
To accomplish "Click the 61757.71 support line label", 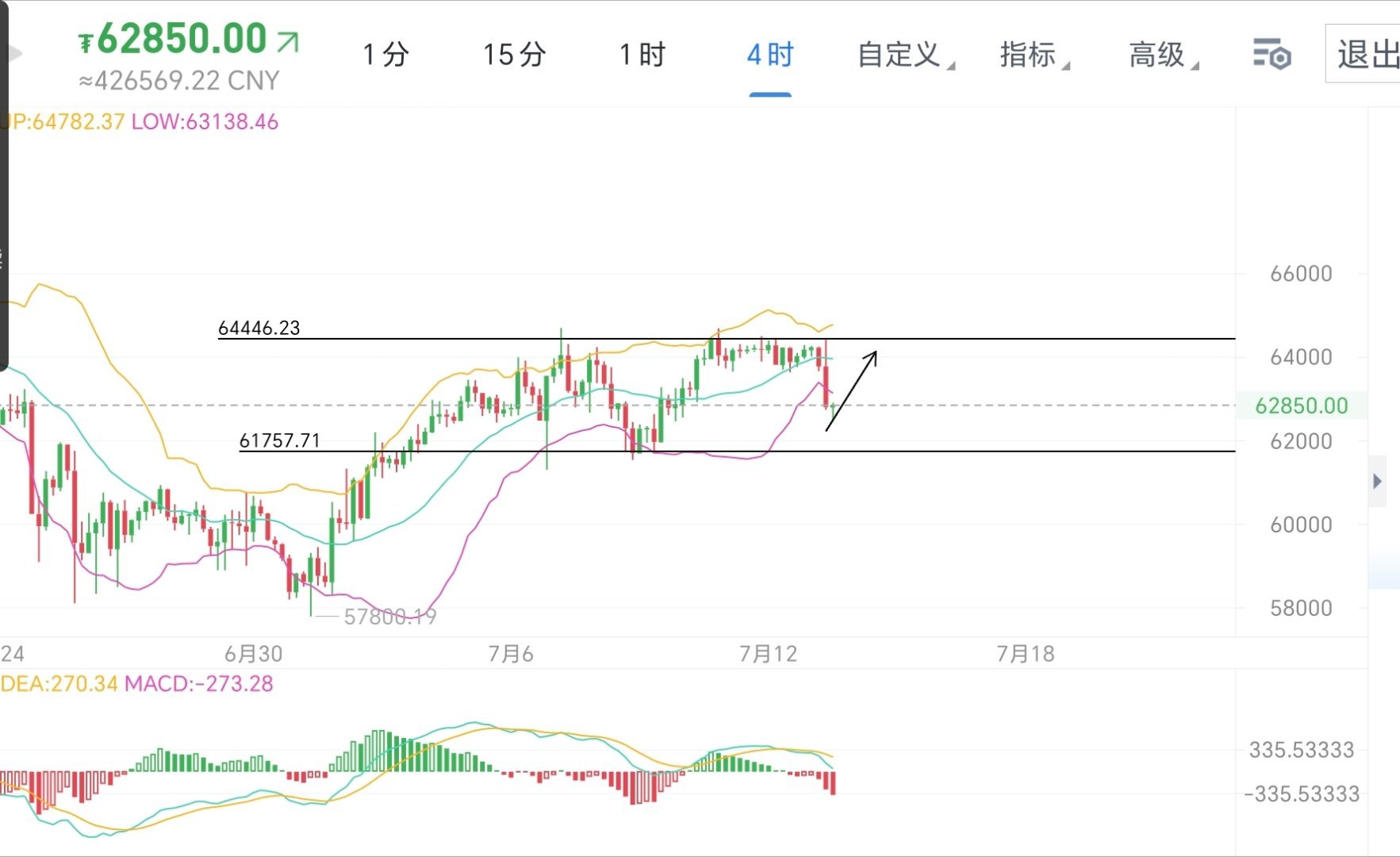I will click(x=279, y=440).
